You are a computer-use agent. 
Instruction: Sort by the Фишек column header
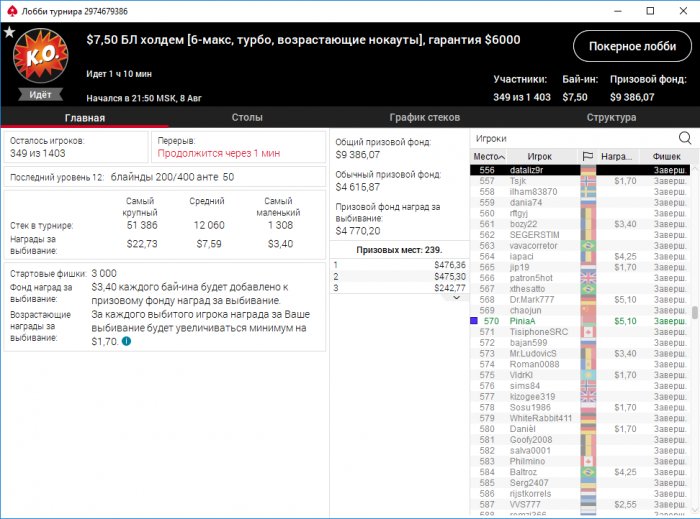(666, 156)
